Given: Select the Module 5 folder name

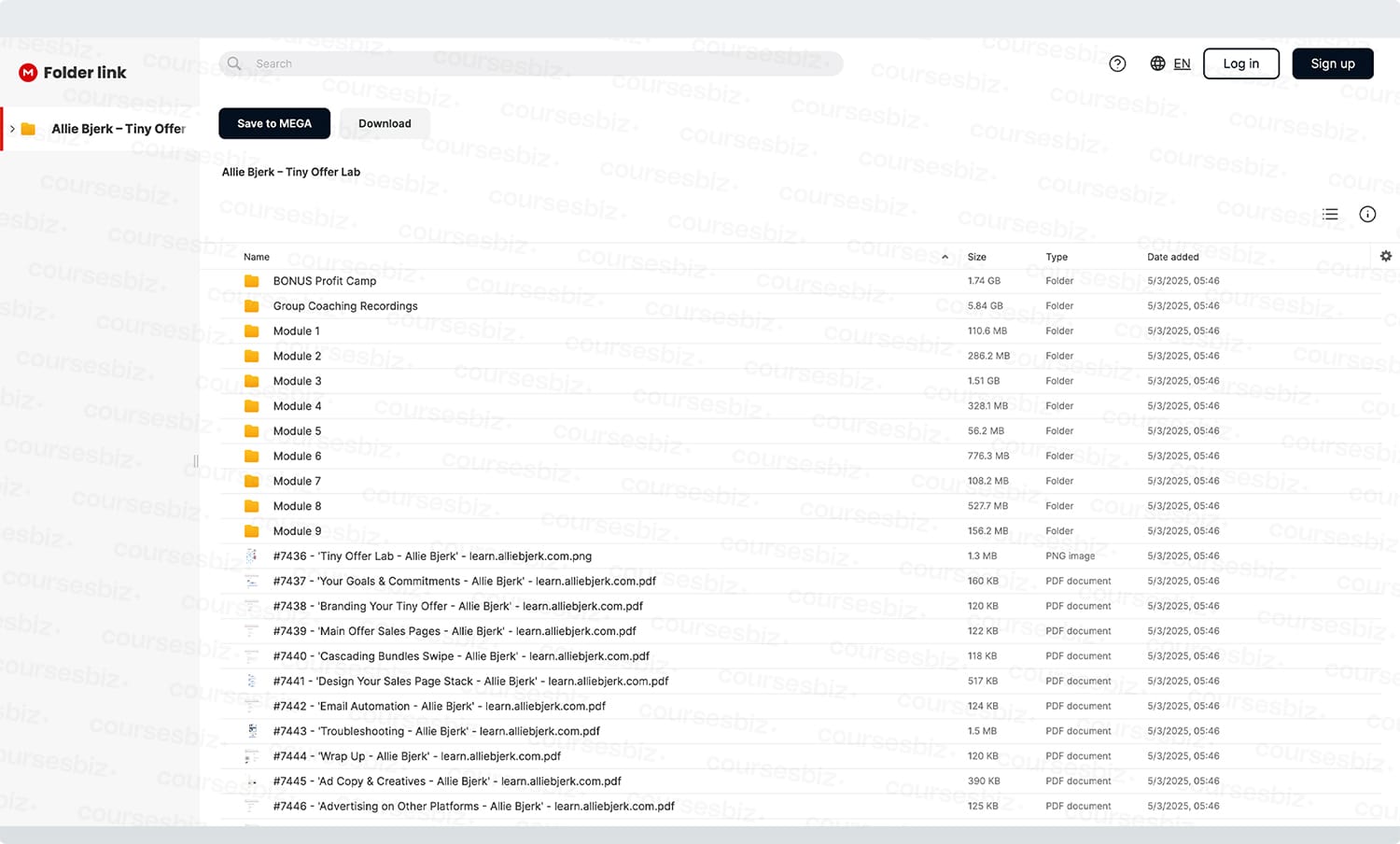Looking at the screenshot, I should click(297, 431).
